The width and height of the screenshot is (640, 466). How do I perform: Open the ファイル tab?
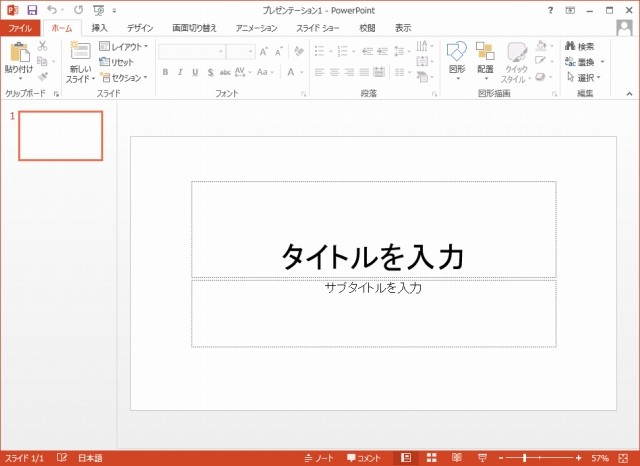[x=20, y=28]
